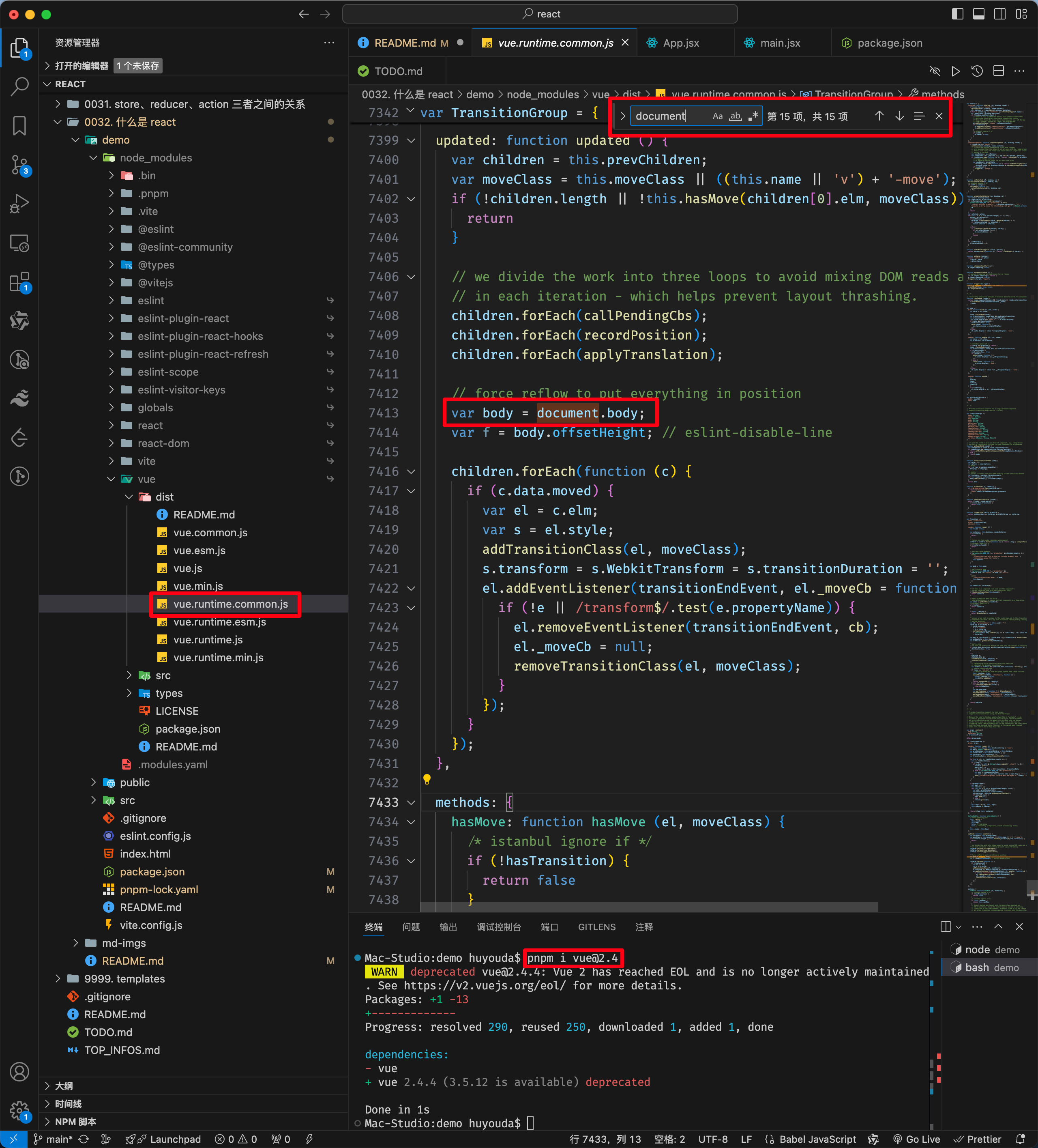Select the GITLENS panel tab
This screenshot has width=1038, height=1148.
[596, 927]
